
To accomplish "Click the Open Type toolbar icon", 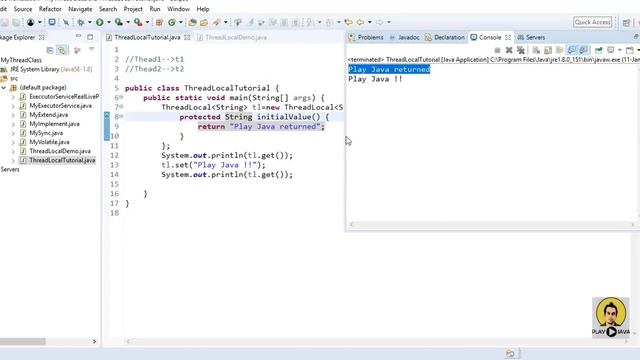I will 192,22.
